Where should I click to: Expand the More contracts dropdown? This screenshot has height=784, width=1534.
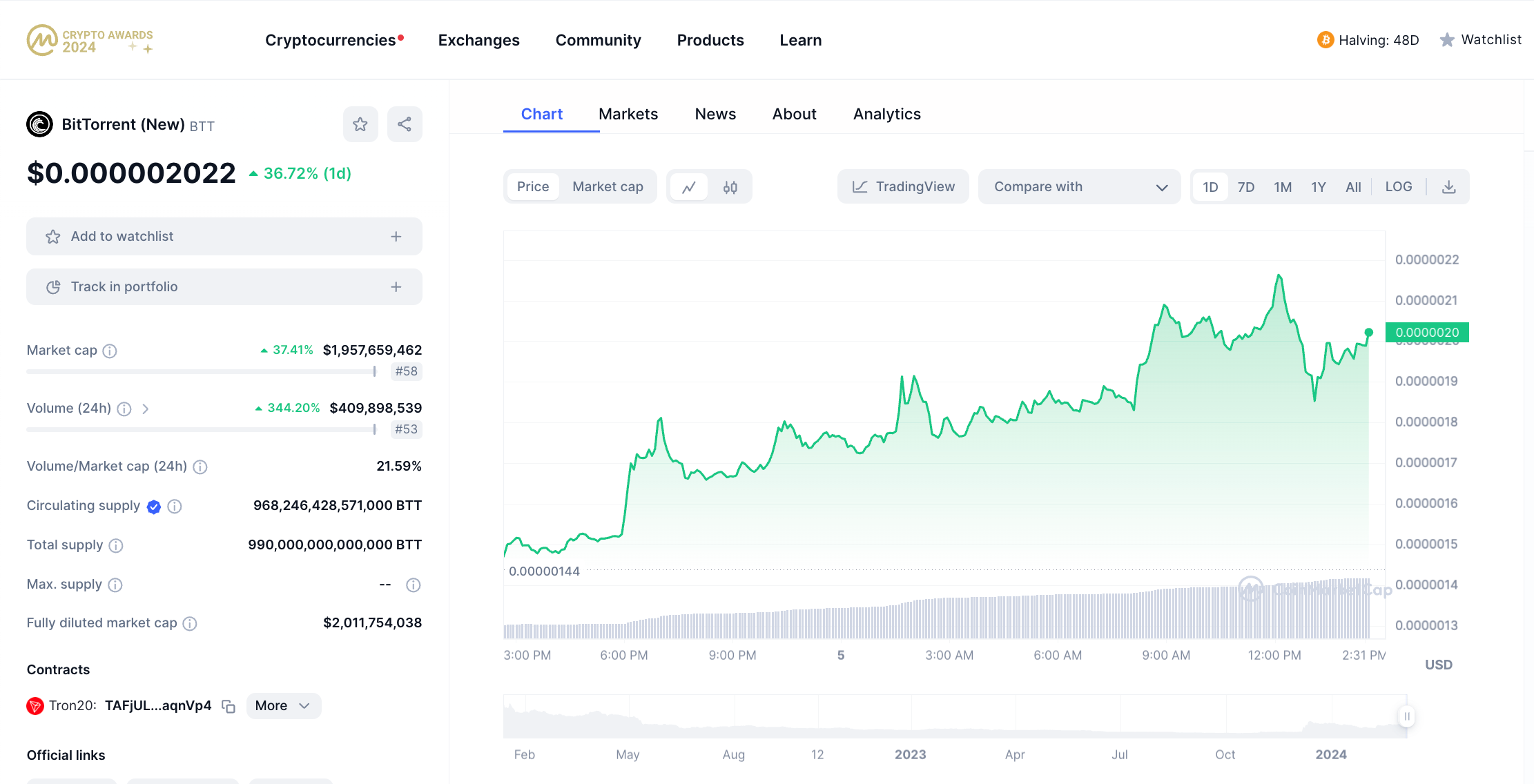click(x=283, y=706)
